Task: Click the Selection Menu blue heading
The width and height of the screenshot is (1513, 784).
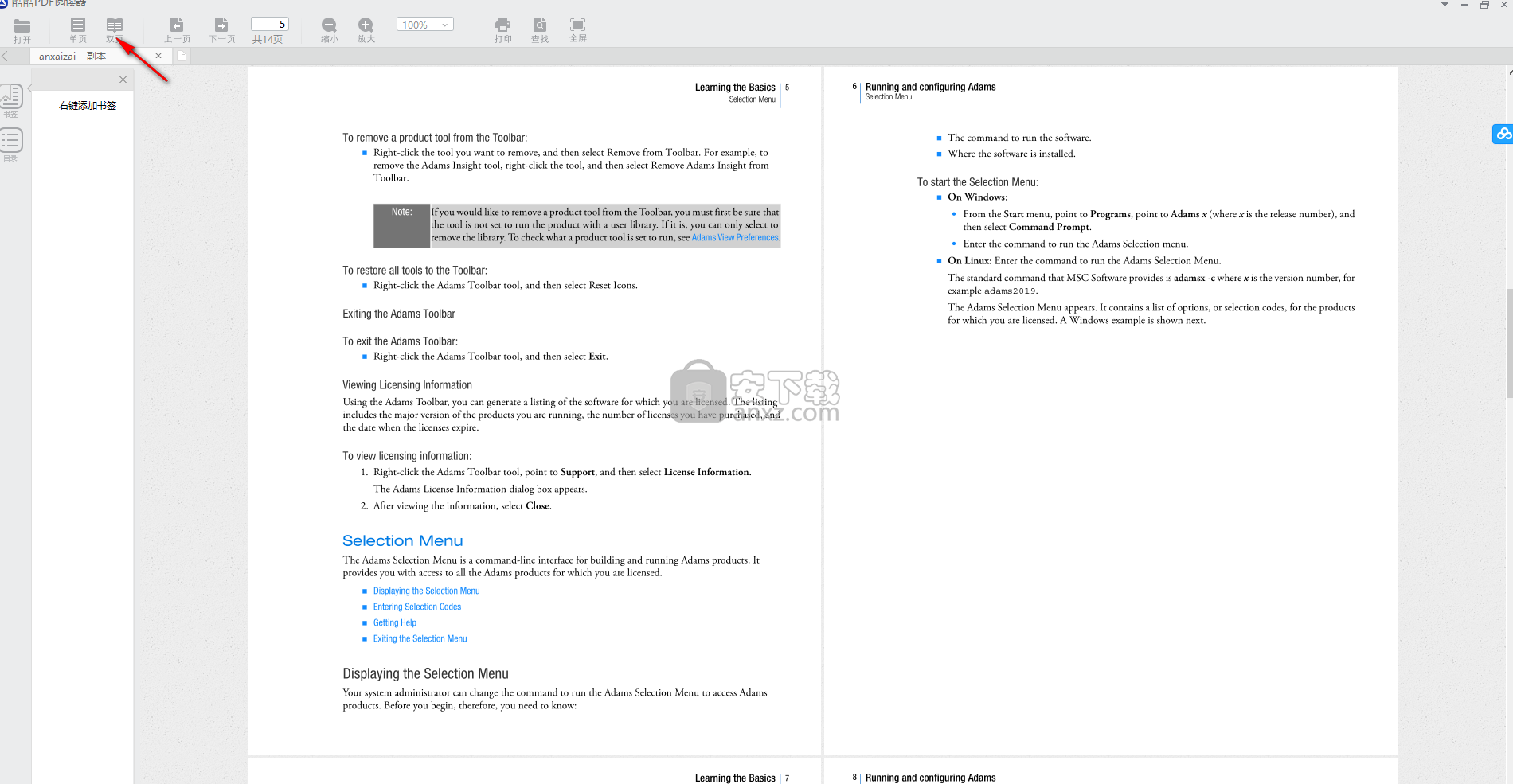Action: coord(402,540)
